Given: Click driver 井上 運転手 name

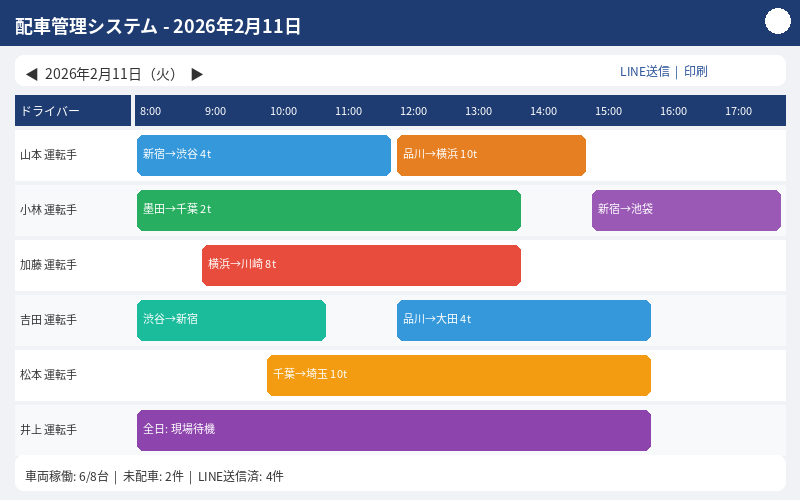Looking at the screenshot, I should click(49, 430).
